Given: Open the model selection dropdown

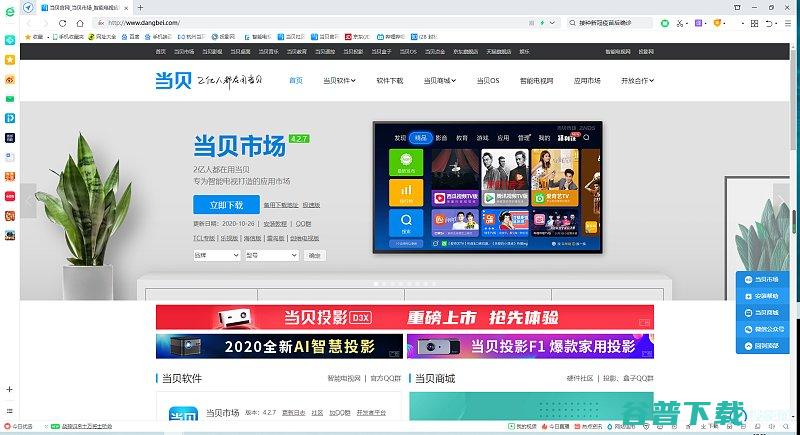Looking at the screenshot, I should click(272, 255).
